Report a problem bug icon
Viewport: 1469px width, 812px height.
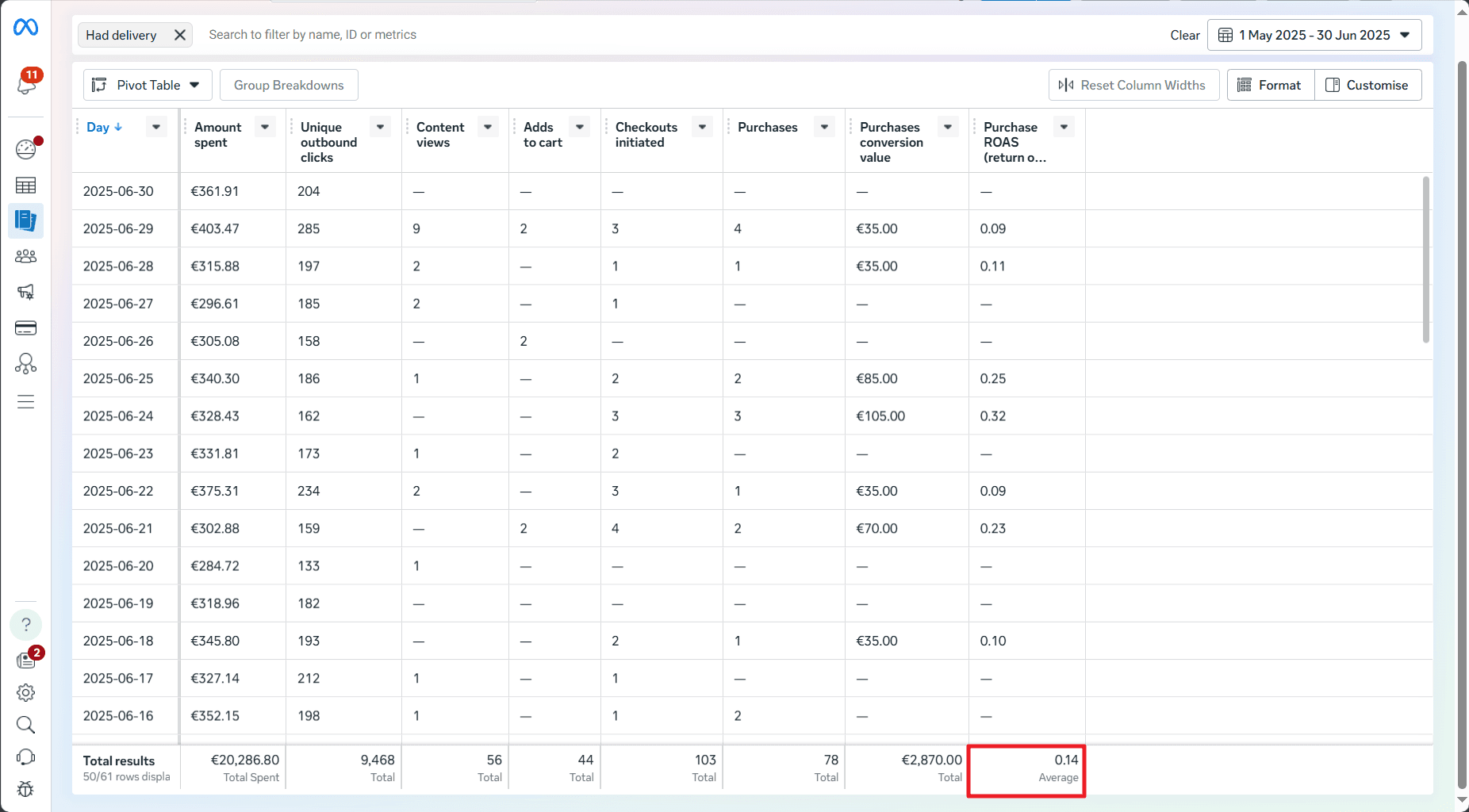click(x=26, y=789)
